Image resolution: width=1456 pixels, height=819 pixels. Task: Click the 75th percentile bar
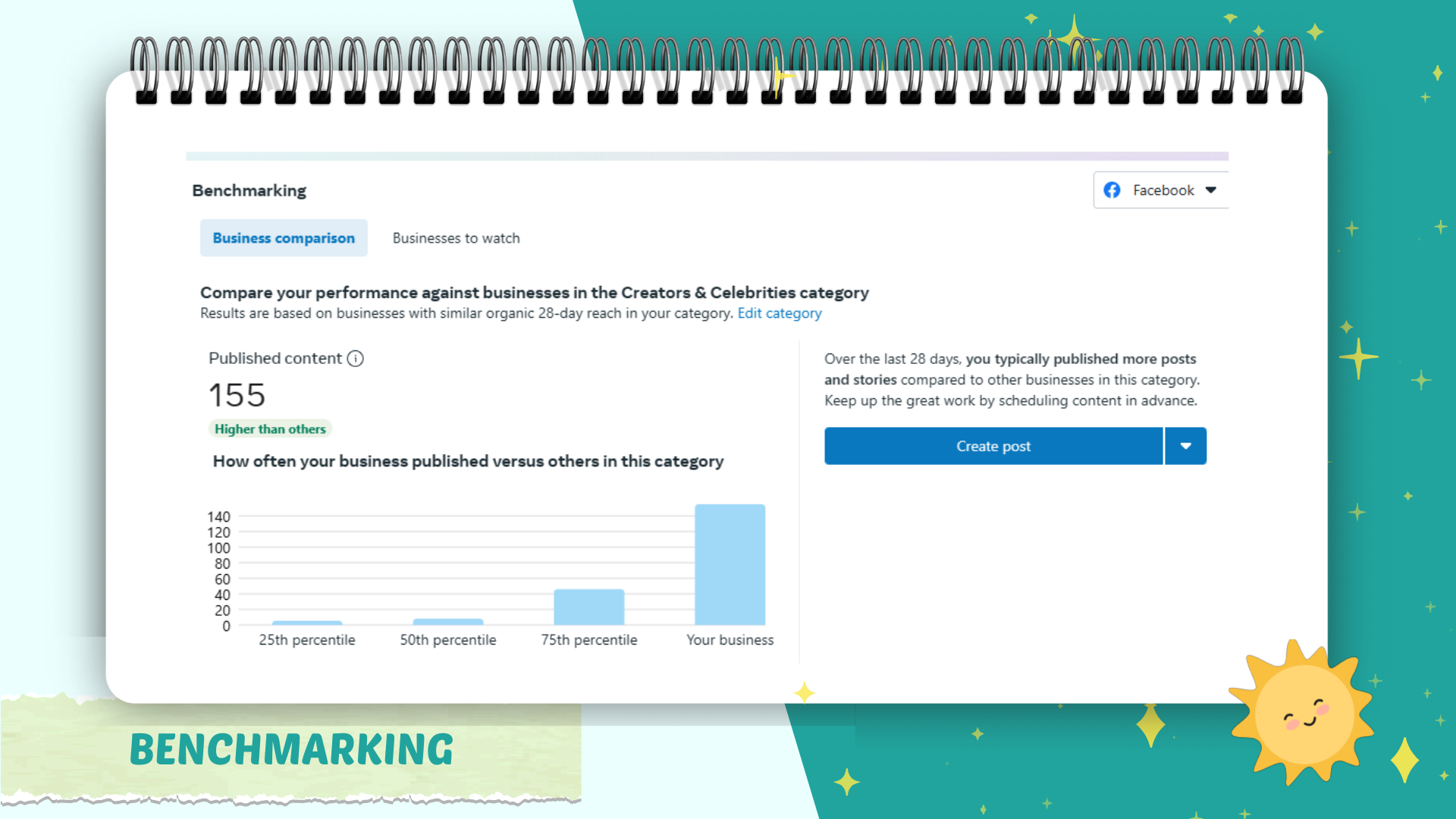click(588, 607)
